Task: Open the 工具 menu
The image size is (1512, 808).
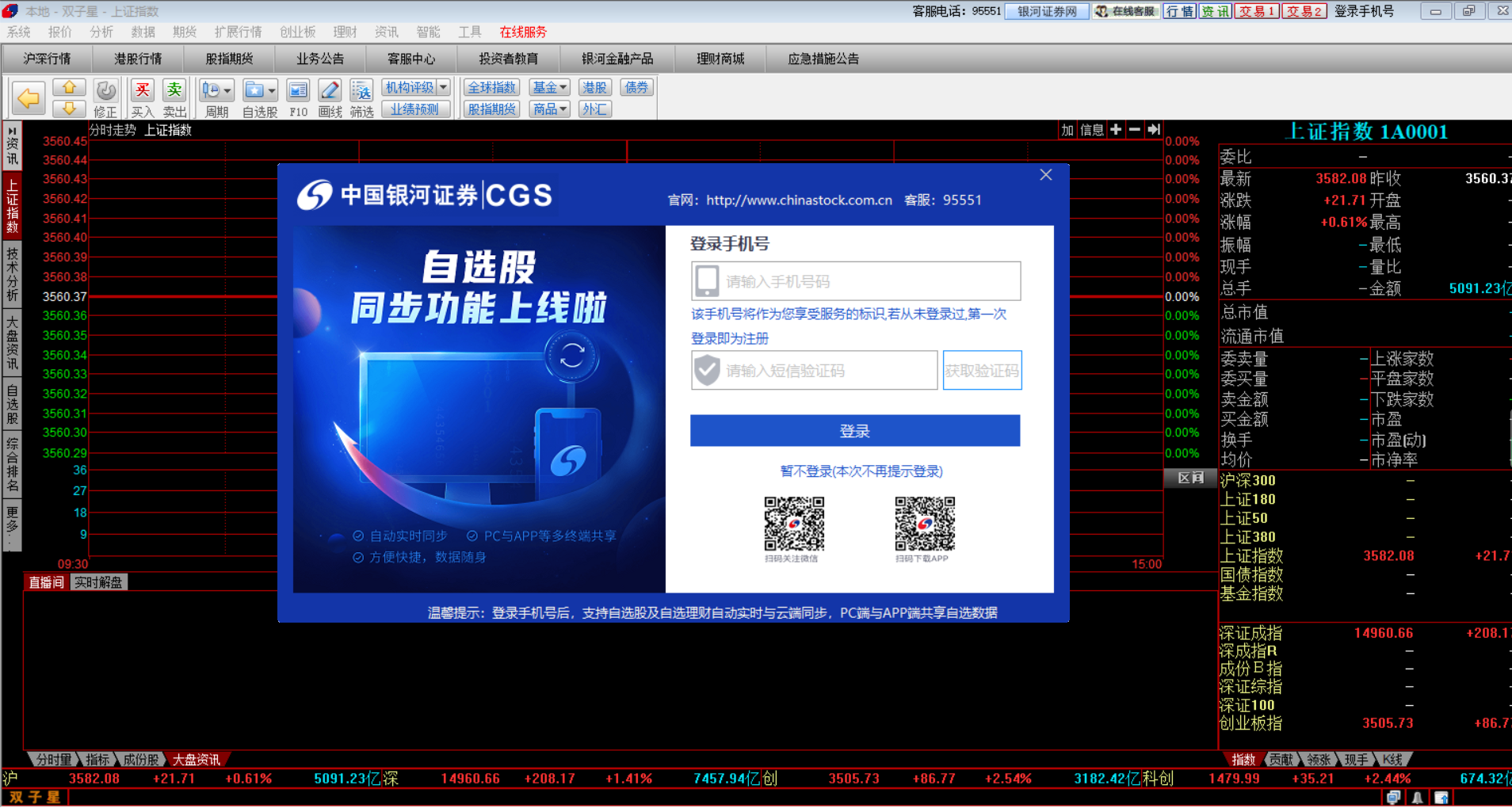Action: click(x=469, y=32)
